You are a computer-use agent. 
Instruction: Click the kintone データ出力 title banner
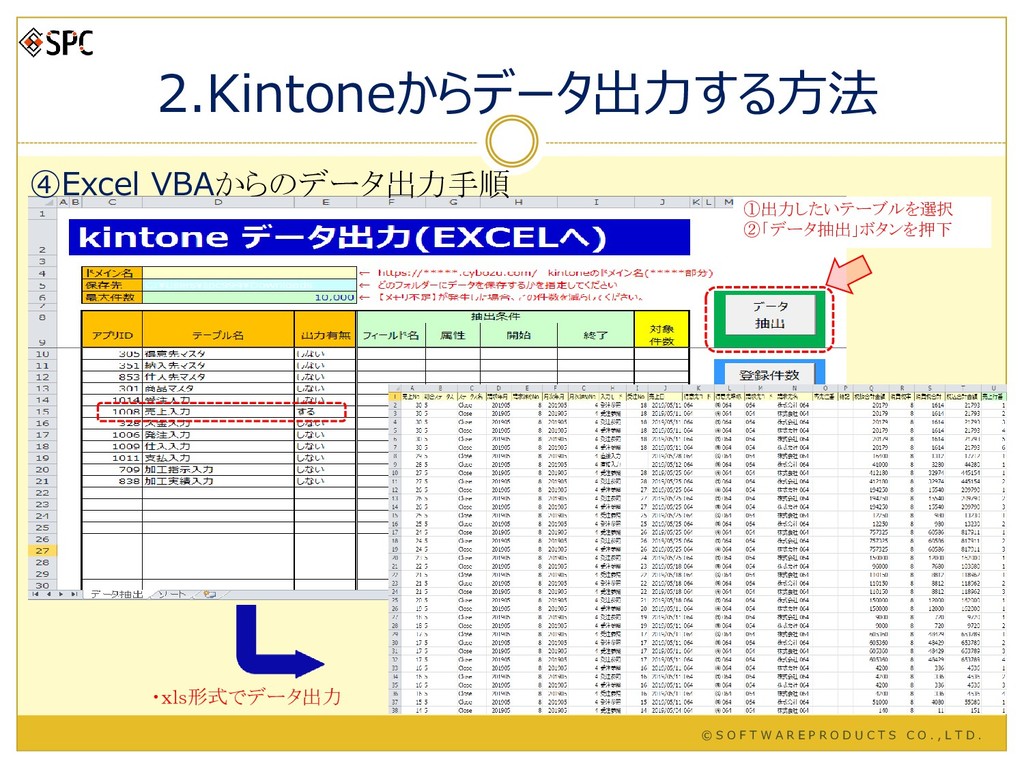[x=379, y=237]
